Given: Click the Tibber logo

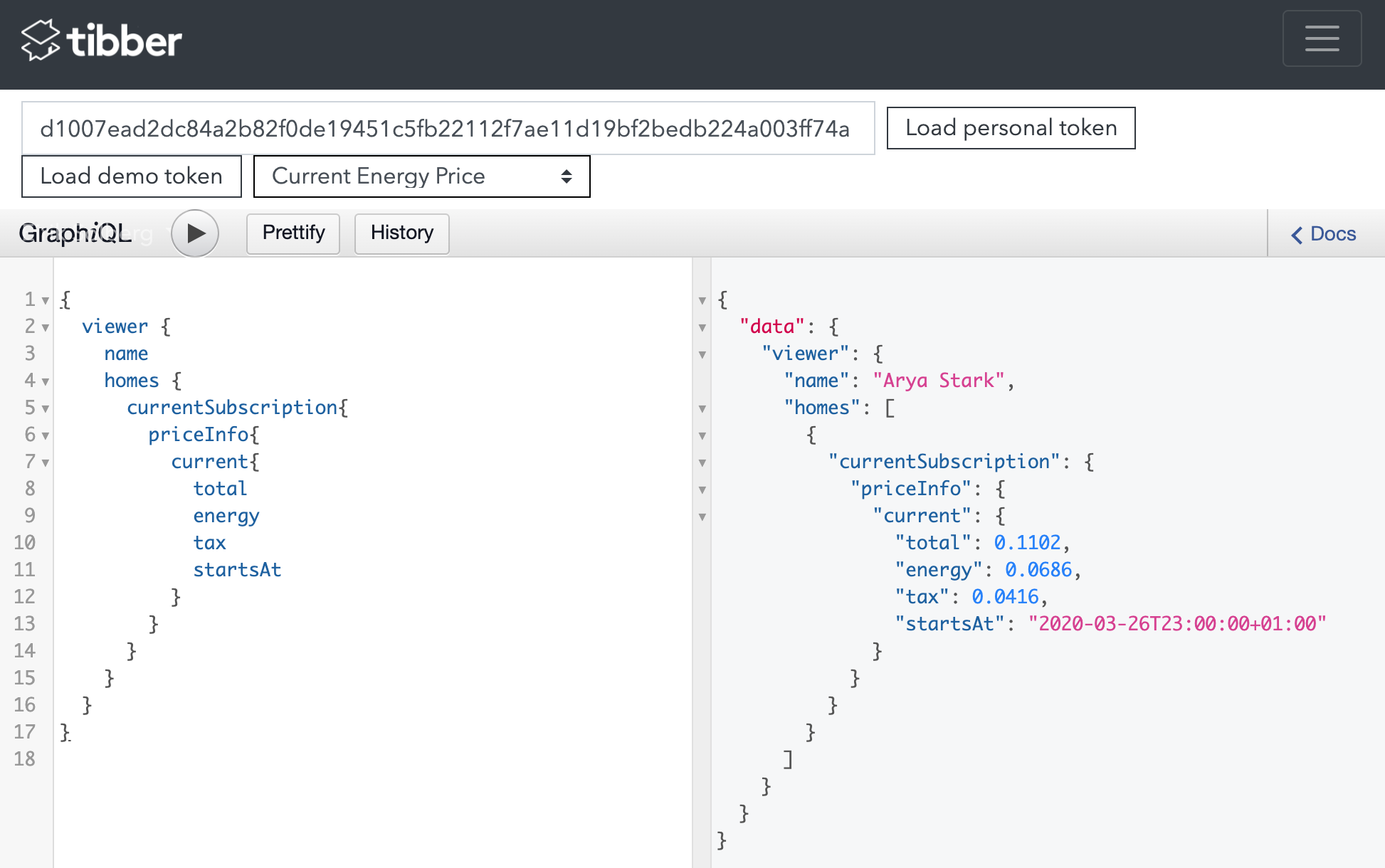Looking at the screenshot, I should tap(102, 41).
